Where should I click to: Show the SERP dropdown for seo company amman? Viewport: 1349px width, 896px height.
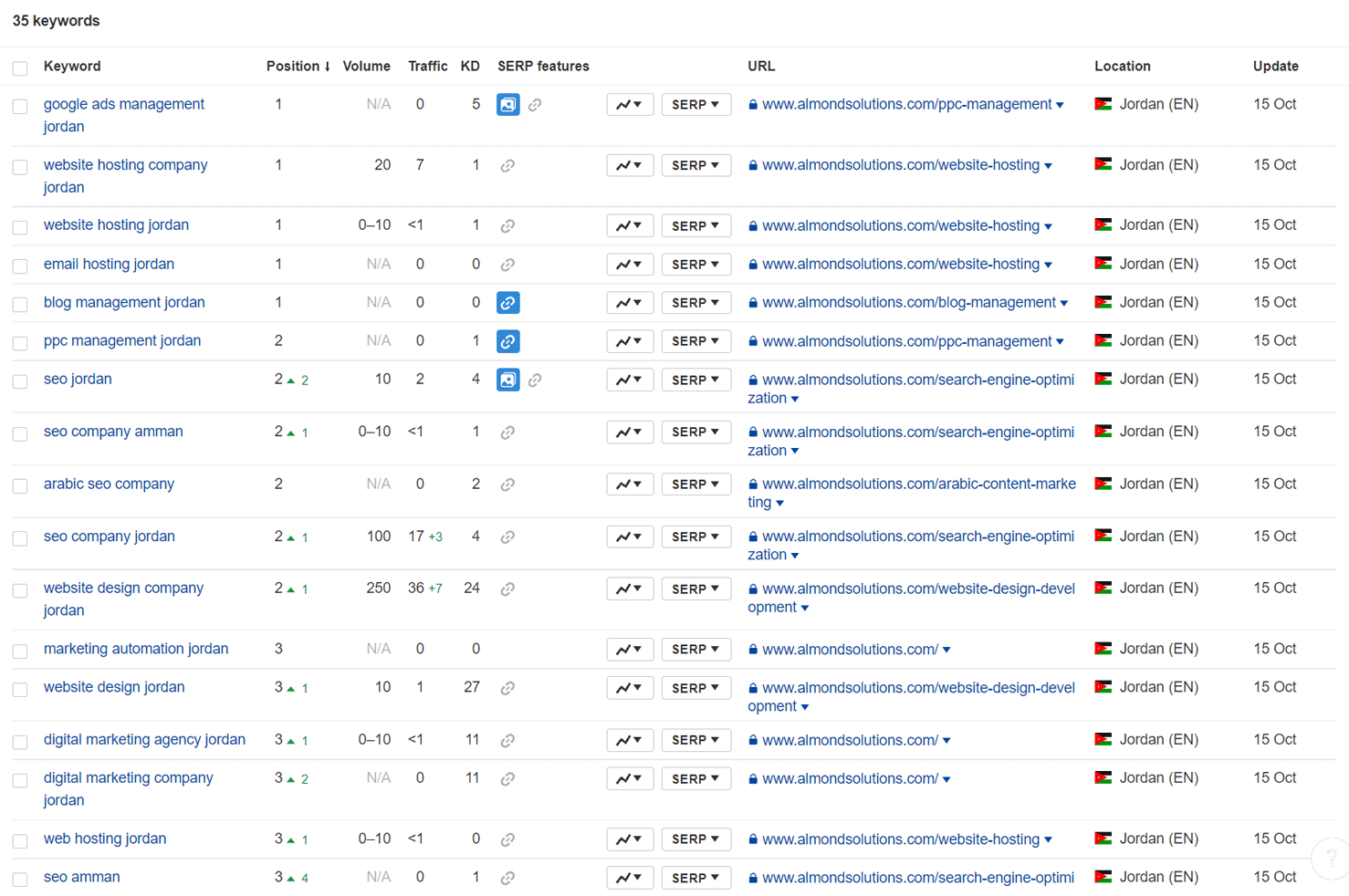[696, 432]
